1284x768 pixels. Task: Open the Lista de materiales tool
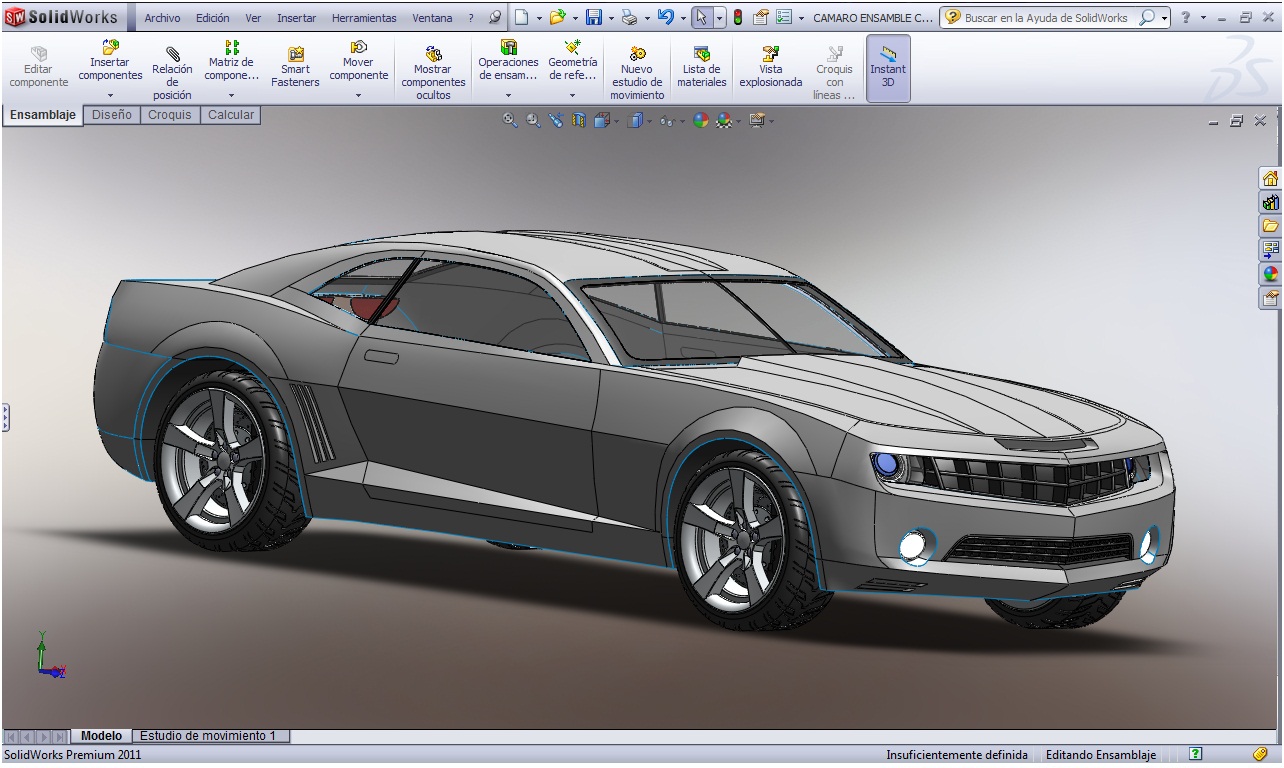[x=701, y=65]
